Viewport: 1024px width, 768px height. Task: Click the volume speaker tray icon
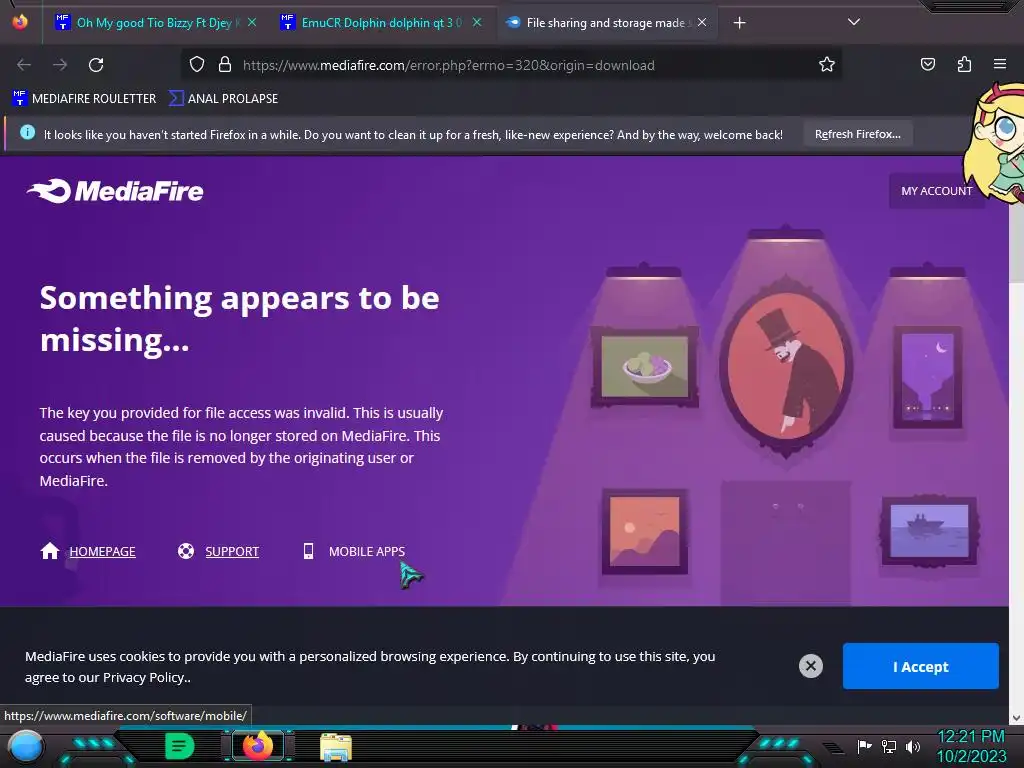[912, 746]
